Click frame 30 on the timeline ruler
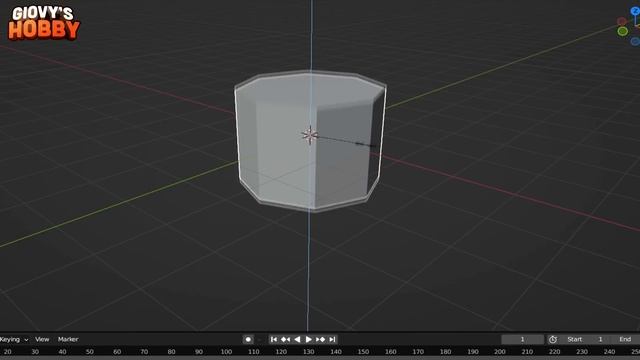Viewport: 640px width, 360px height. (x=35, y=351)
